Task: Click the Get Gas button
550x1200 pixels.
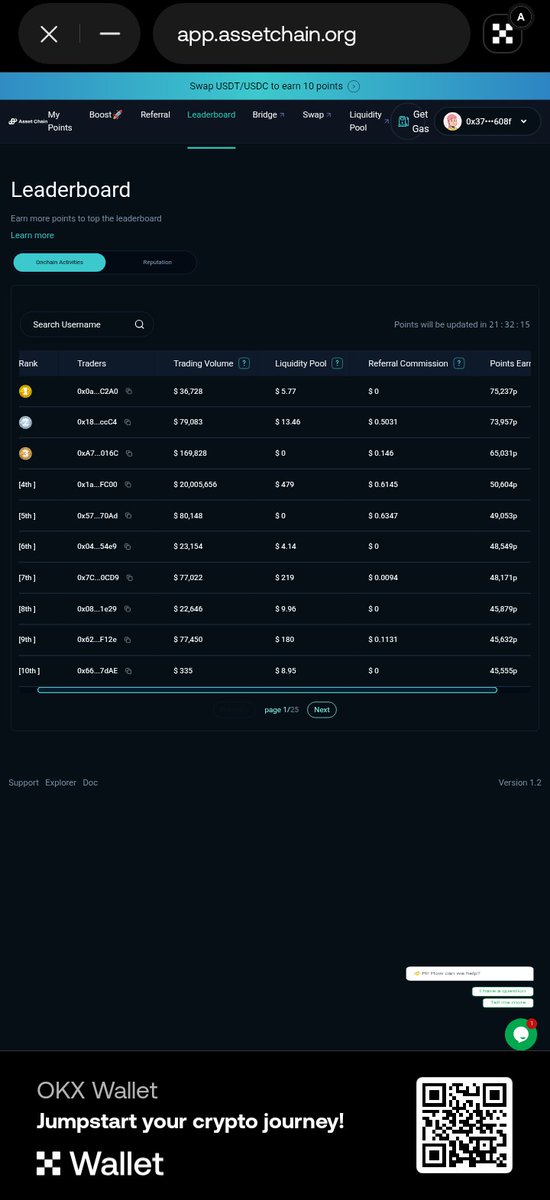Action: point(412,121)
